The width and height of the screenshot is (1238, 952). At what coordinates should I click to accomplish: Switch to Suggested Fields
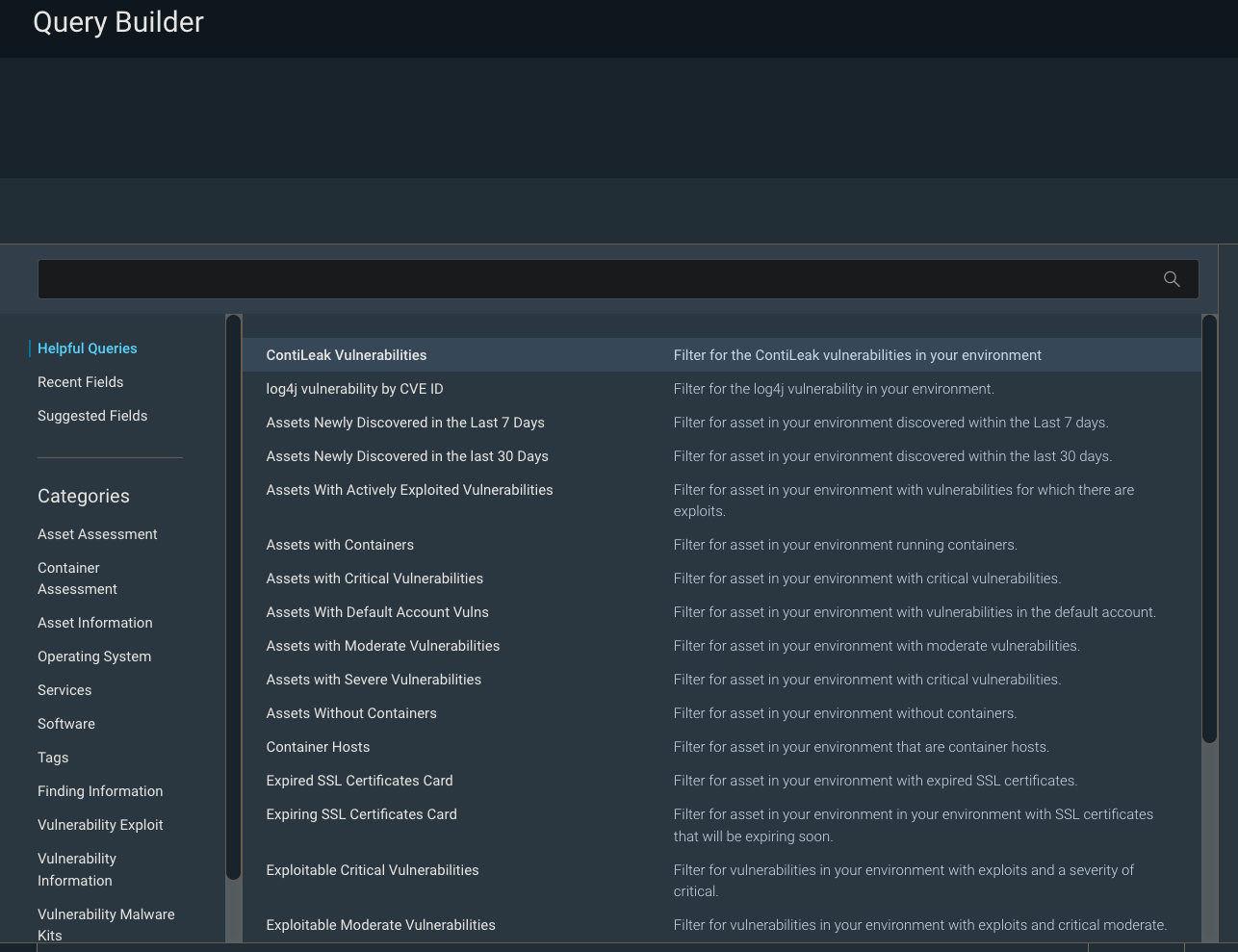click(x=92, y=416)
